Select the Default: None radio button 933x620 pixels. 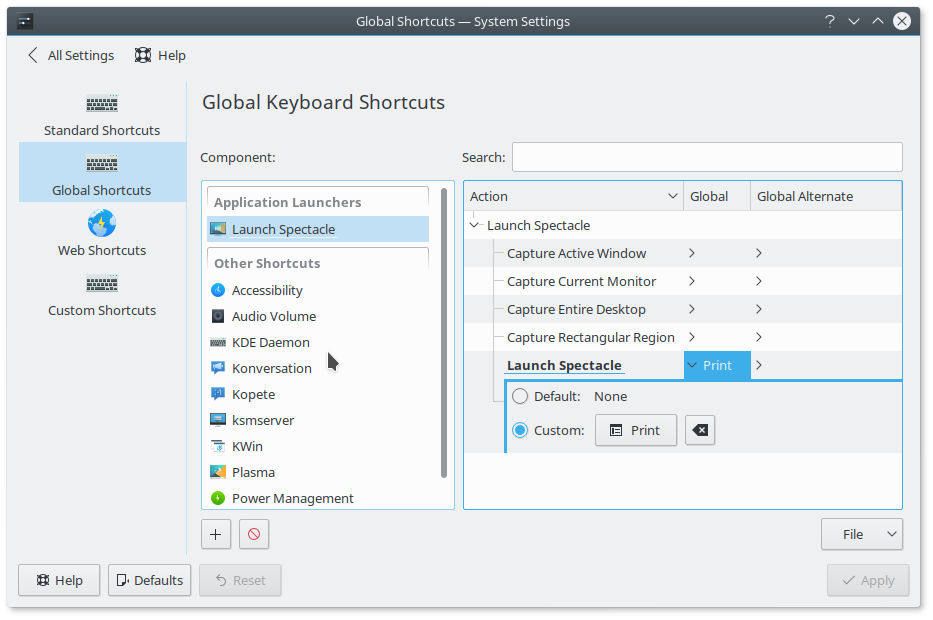[520, 396]
